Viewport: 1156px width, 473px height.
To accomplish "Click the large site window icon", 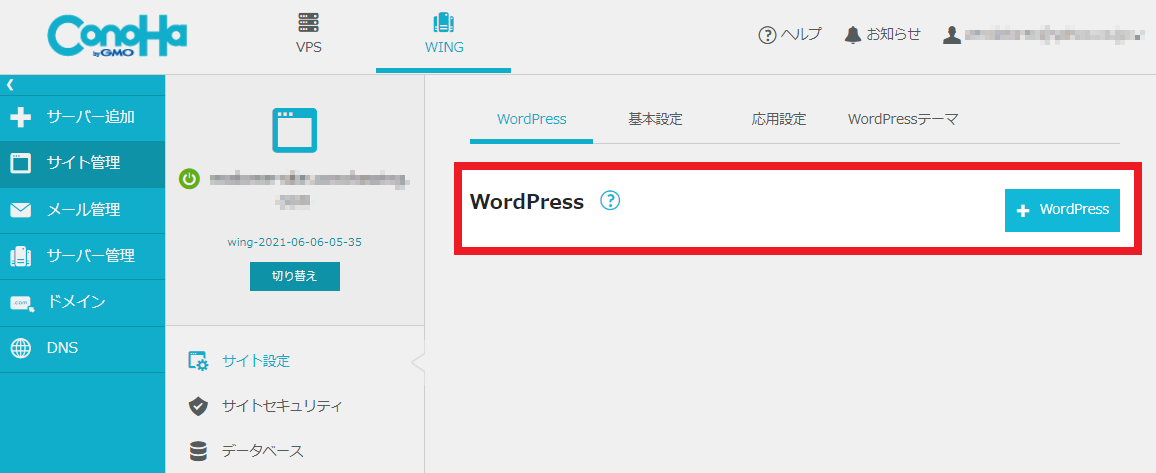I will coord(295,130).
